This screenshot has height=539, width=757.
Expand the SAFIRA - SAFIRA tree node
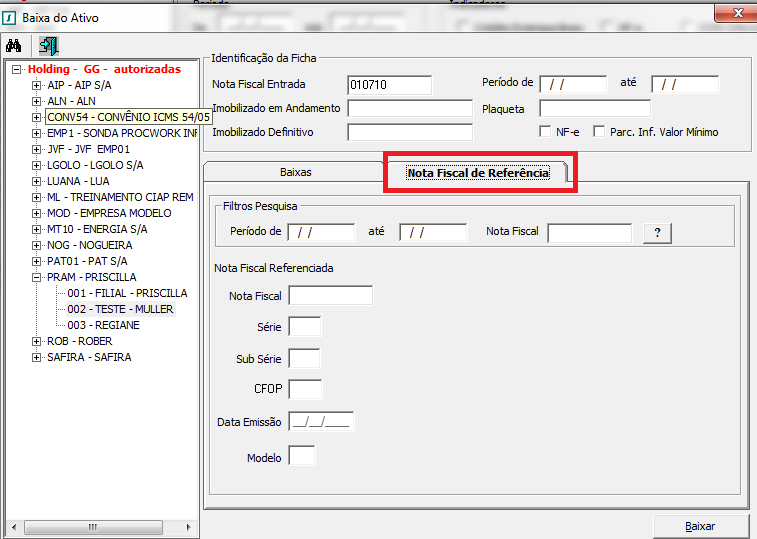tap(37, 357)
